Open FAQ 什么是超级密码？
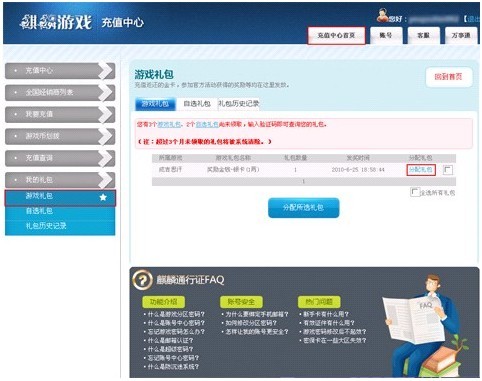The height and width of the screenshot is (381, 482). point(170,349)
